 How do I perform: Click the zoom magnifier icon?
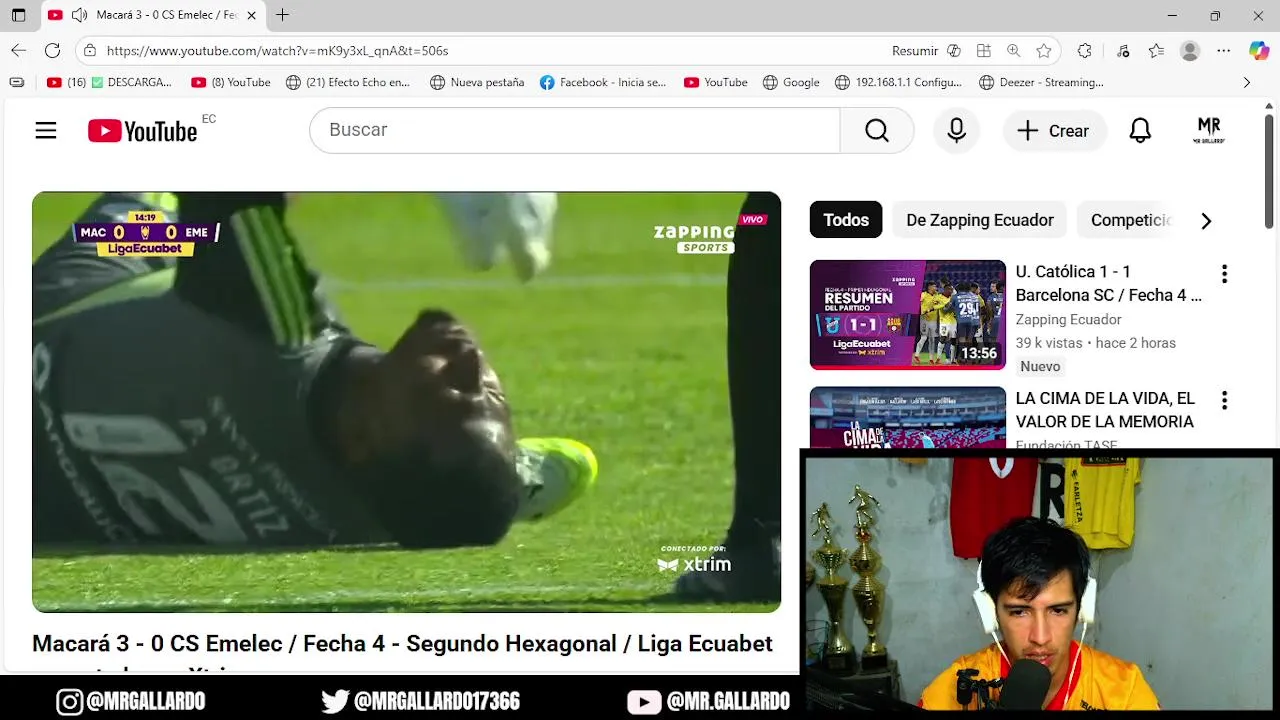point(1014,50)
